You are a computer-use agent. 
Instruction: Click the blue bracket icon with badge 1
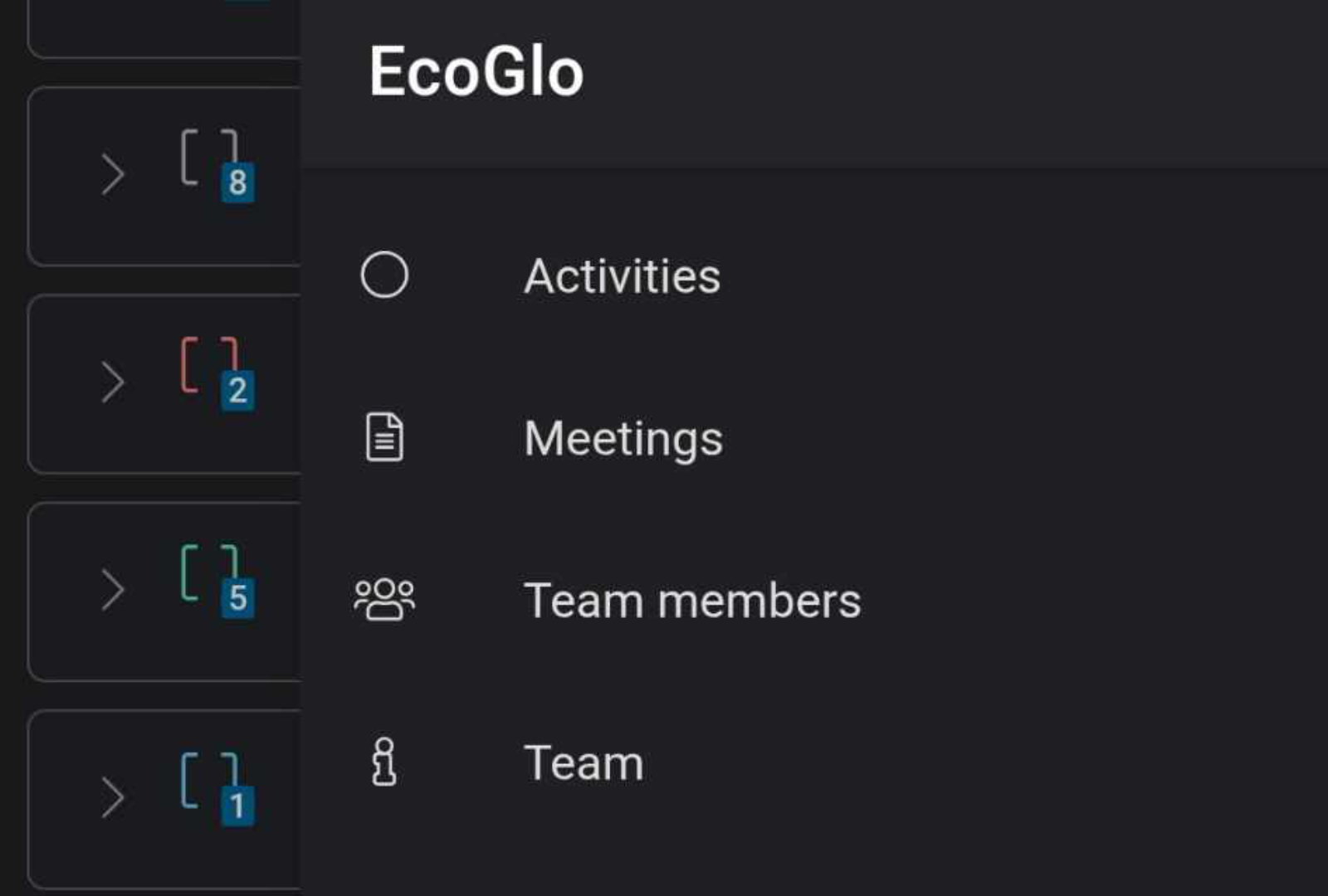tap(208, 781)
